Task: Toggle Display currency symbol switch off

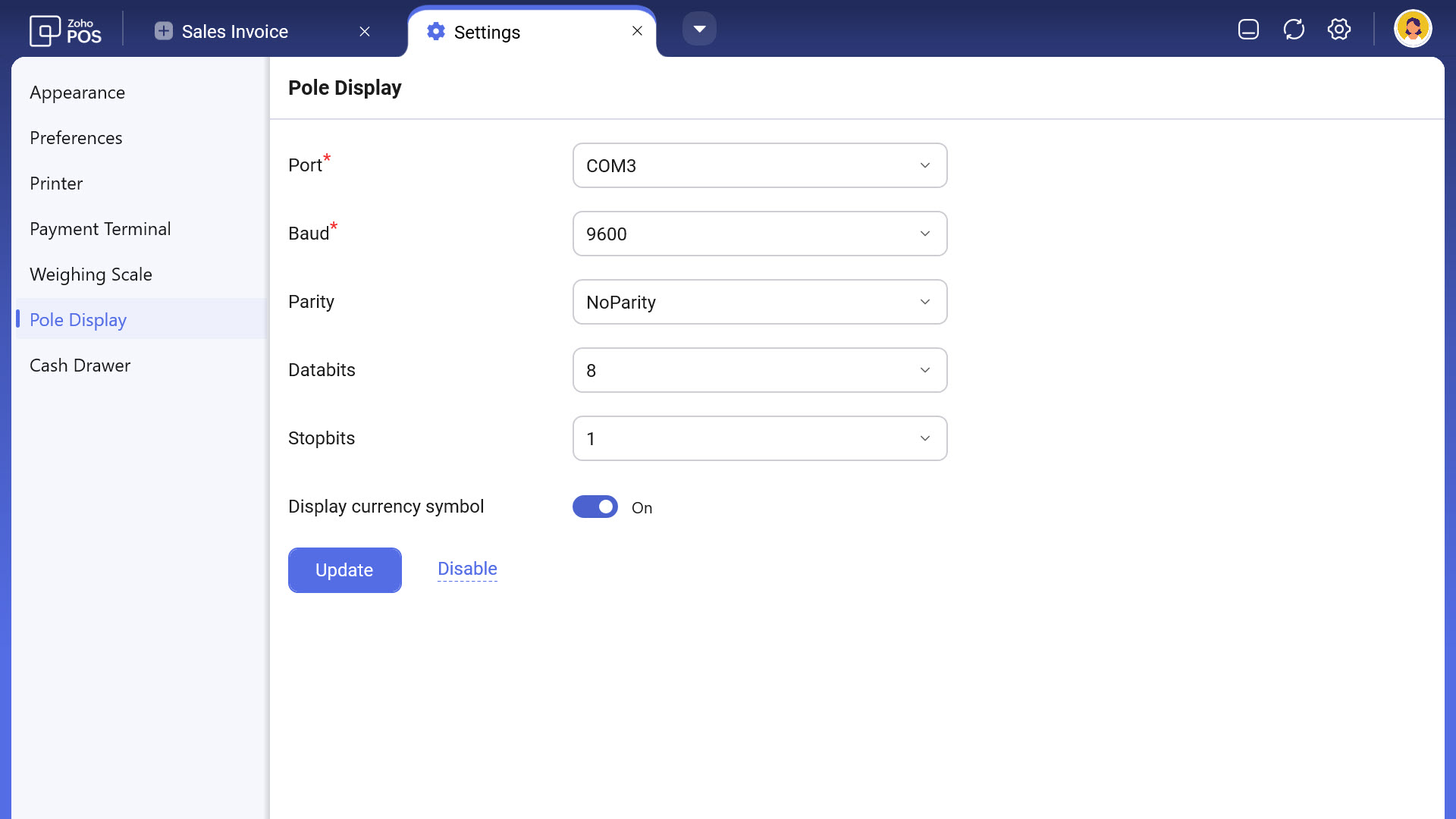Action: (x=595, y=507)
